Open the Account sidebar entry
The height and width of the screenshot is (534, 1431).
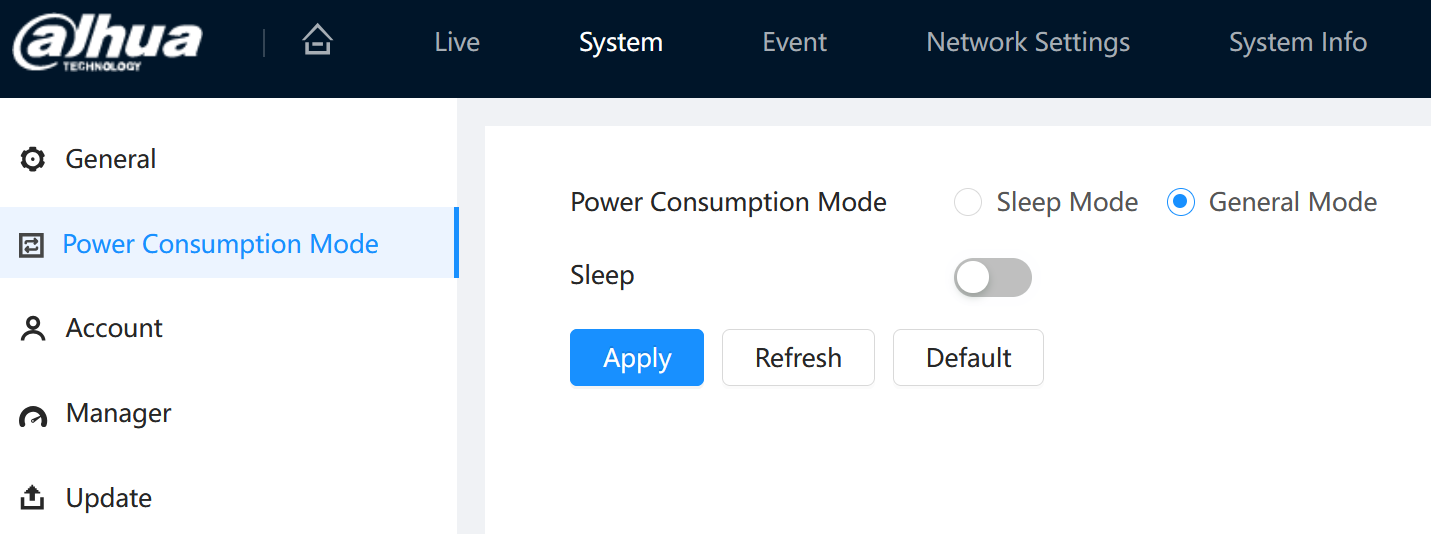(x=228, y=329)
